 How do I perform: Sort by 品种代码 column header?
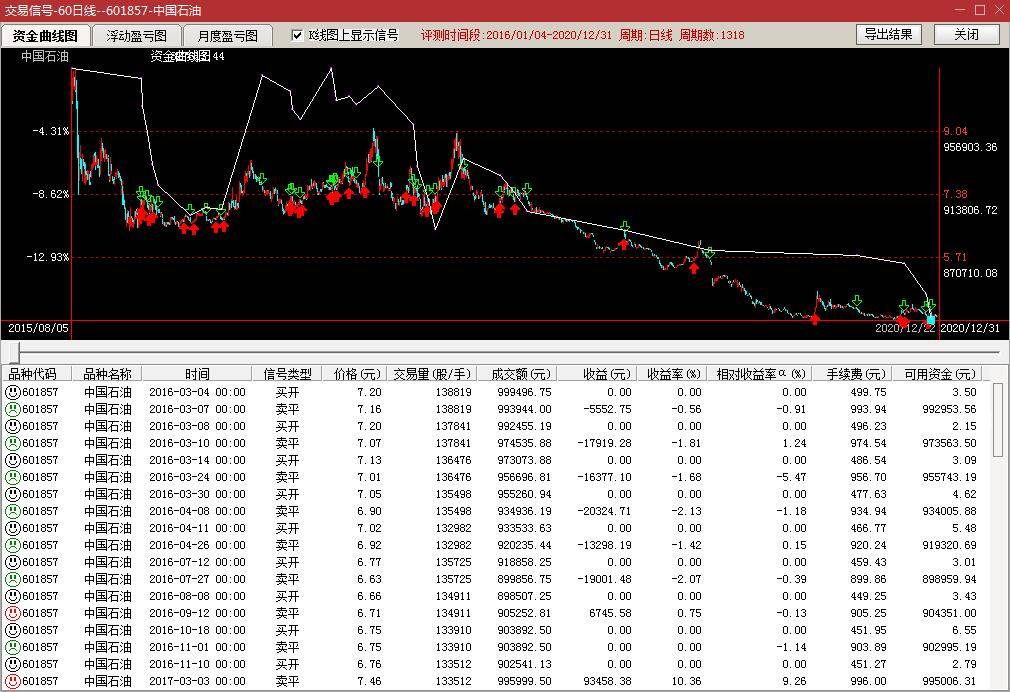[36, 374]
